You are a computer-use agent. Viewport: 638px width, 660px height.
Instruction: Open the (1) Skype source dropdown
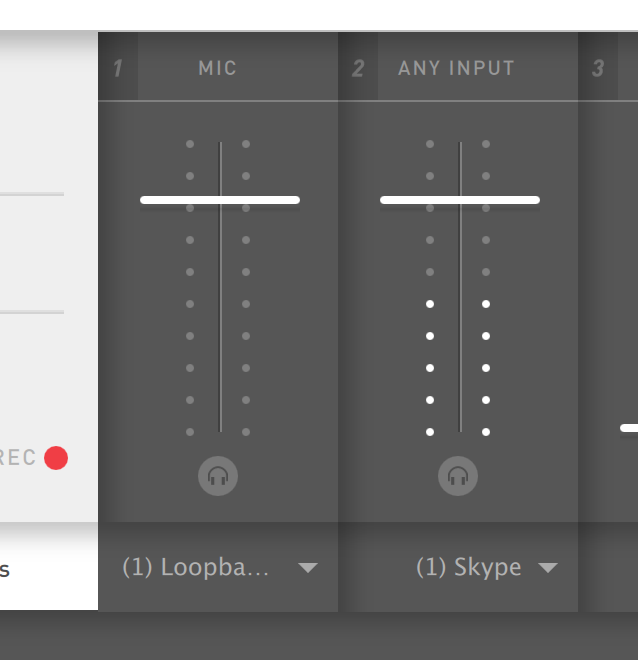(x=458, y=567)
